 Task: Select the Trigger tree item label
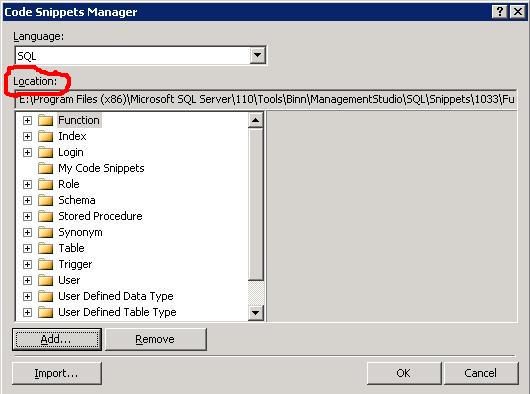(75, 264)
